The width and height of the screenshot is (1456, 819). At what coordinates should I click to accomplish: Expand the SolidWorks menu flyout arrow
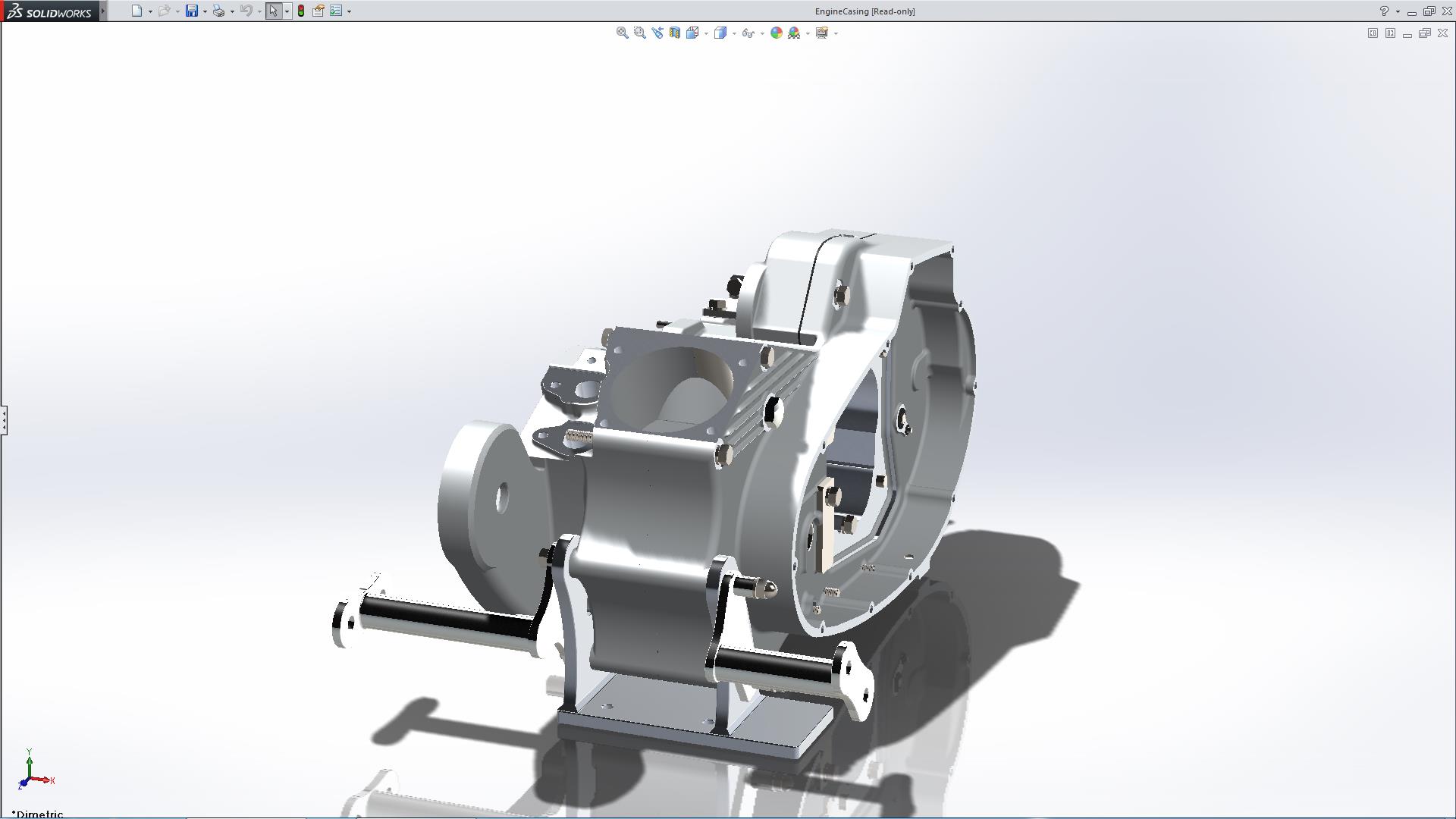tap(103, 11)
